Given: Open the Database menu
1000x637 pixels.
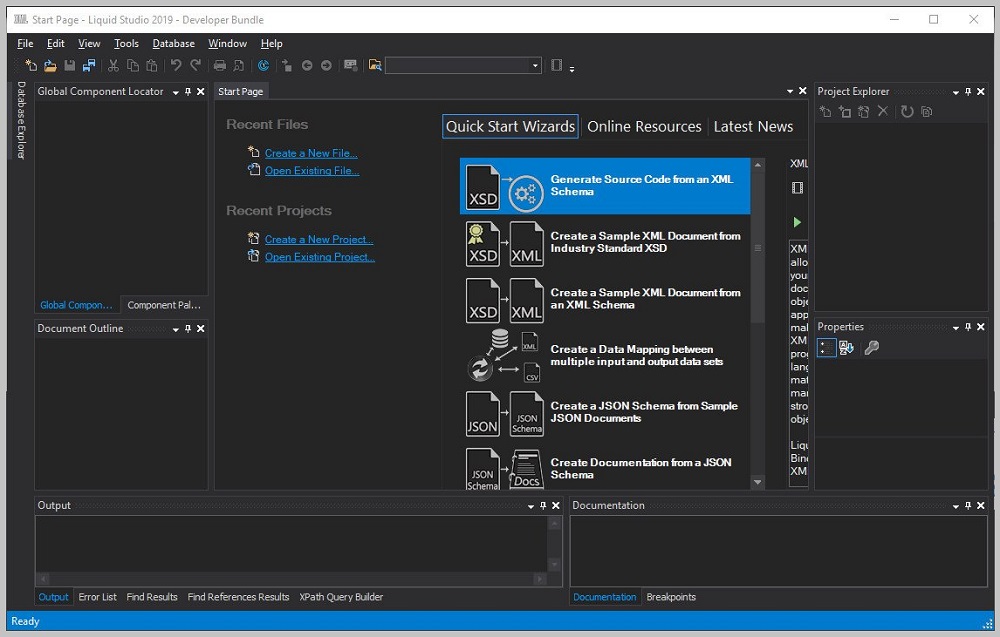Looking at the screenshot, I should pyautogui.click(x=173, y=43).
